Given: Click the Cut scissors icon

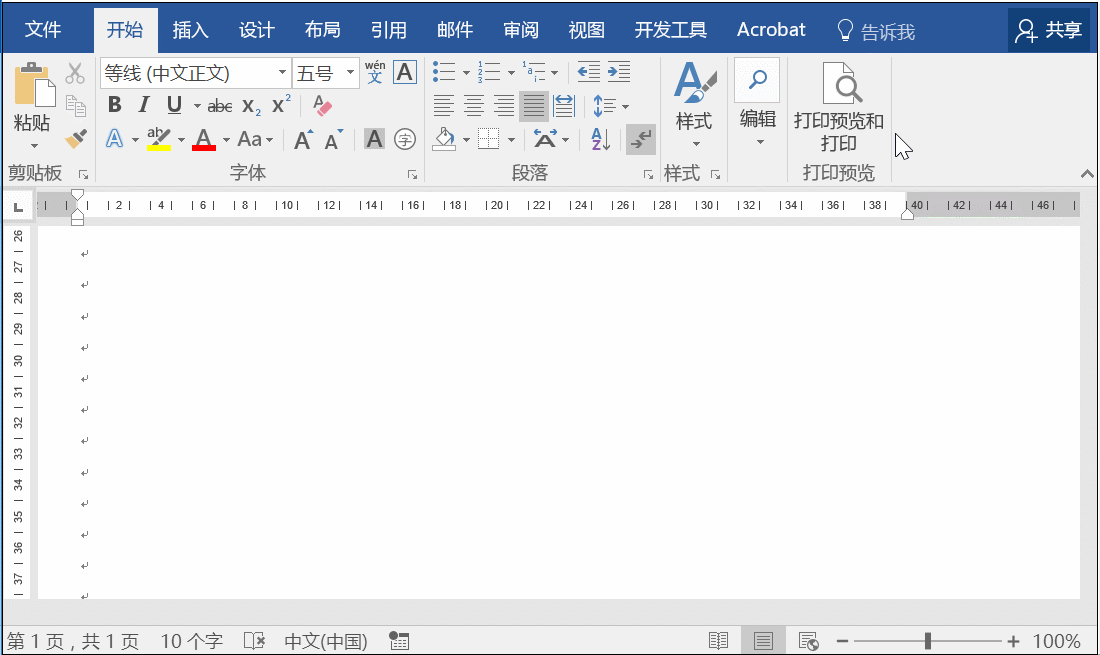Looking at the screenshot, I should point(75,73).
